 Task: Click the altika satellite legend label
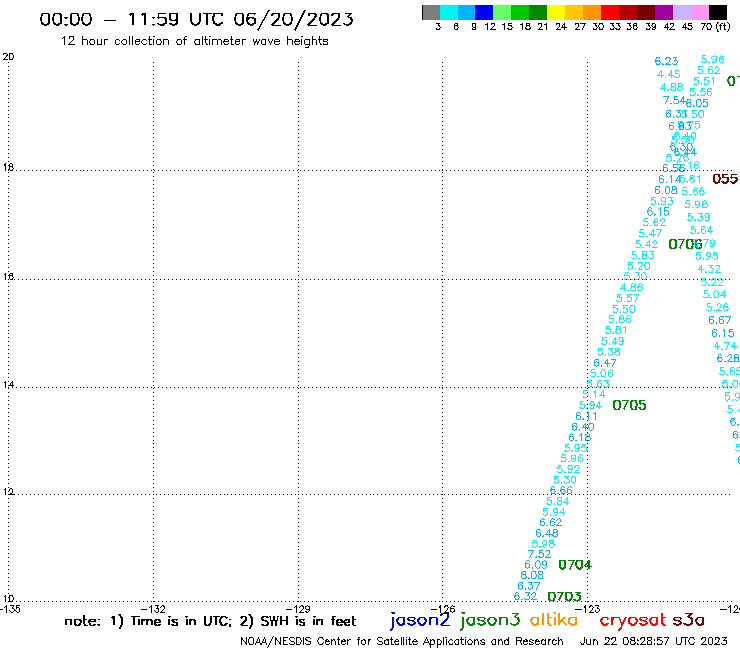point(554,620)
